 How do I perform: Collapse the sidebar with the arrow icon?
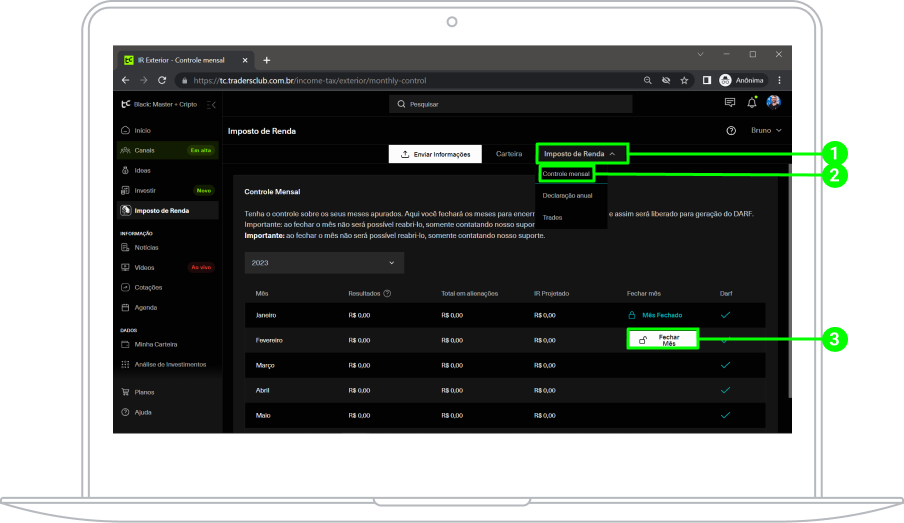[x=212, y=104]
